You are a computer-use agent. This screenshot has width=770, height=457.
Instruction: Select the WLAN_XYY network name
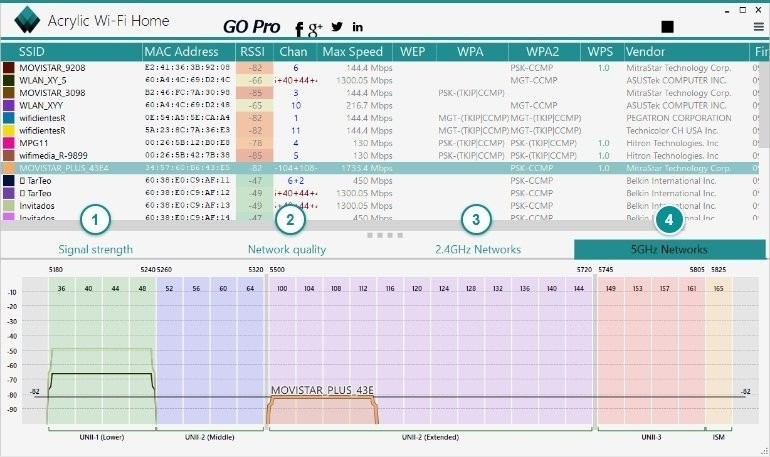click(x=41, y=105)
